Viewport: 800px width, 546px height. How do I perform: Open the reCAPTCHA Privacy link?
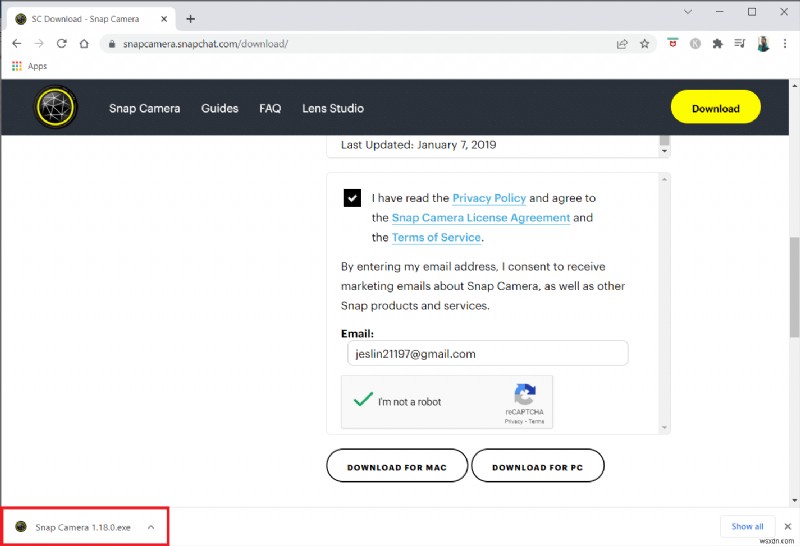[x=514, y=421]
